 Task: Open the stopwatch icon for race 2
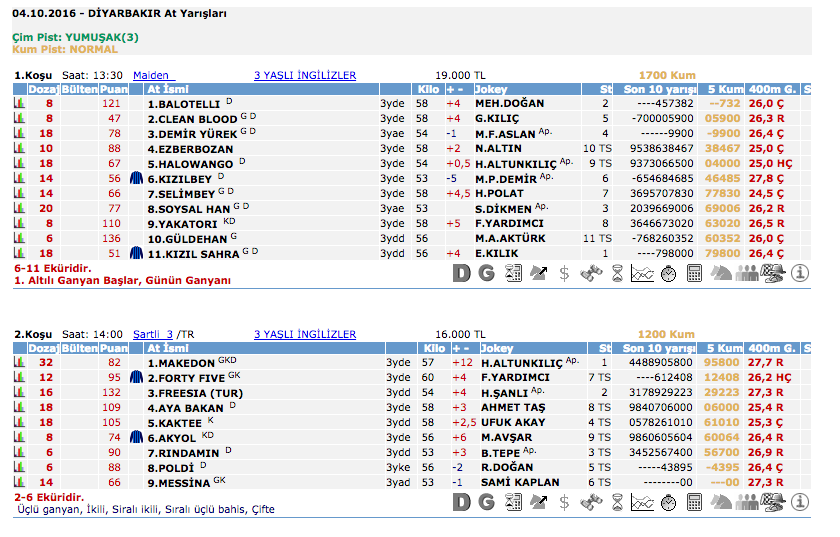668,501
